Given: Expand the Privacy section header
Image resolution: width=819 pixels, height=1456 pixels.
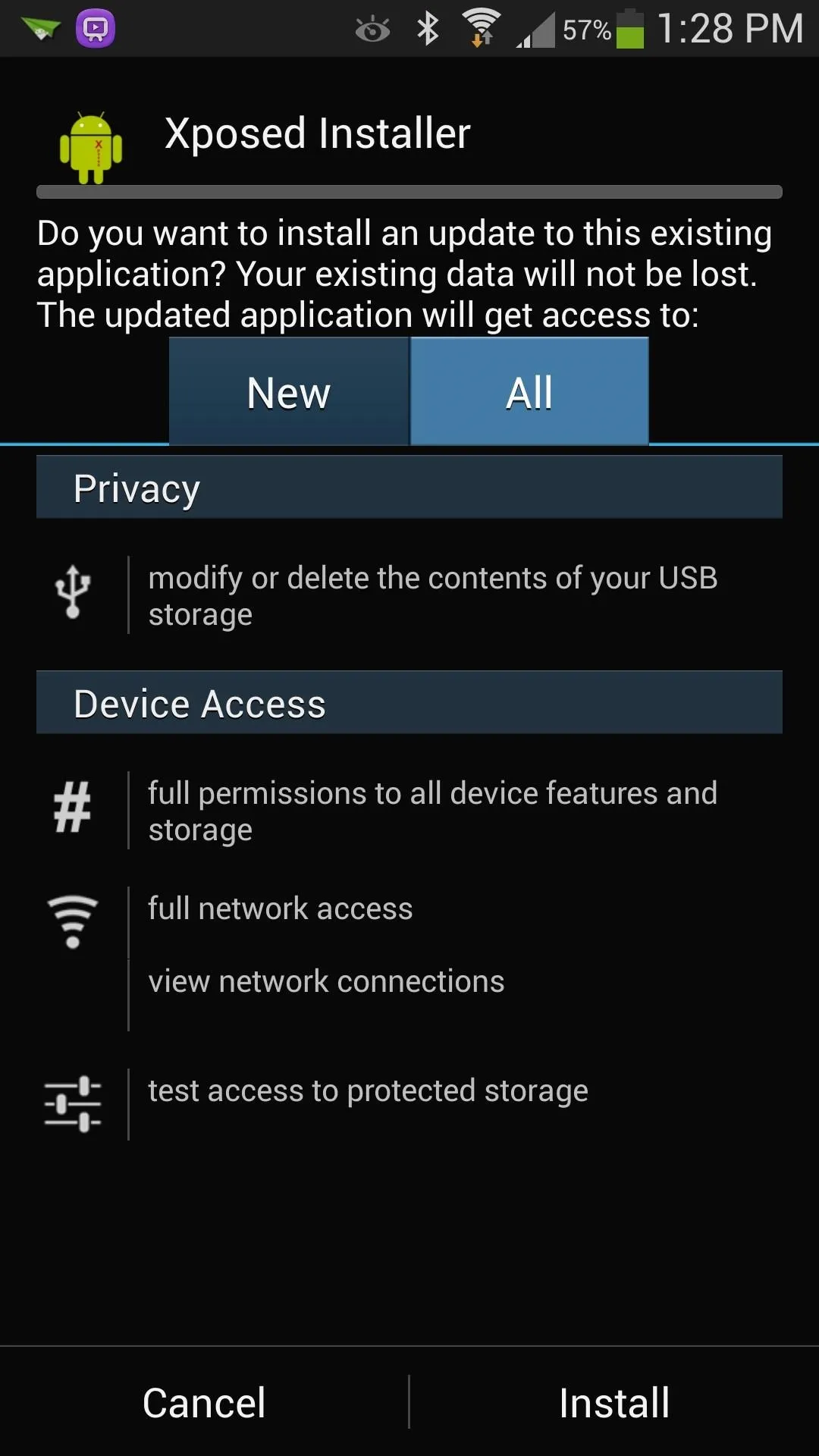Looking at the screenshot, I should [409, 487].
